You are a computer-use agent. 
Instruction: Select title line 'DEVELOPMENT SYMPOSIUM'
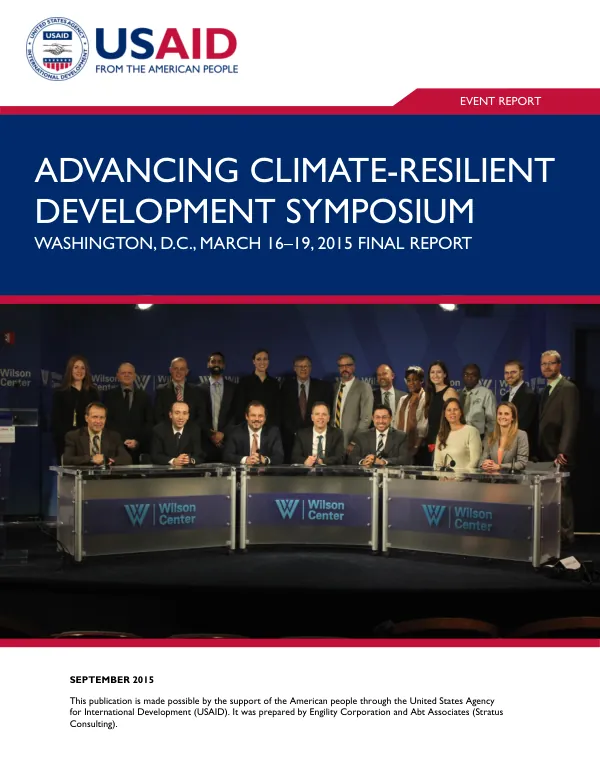255,210
